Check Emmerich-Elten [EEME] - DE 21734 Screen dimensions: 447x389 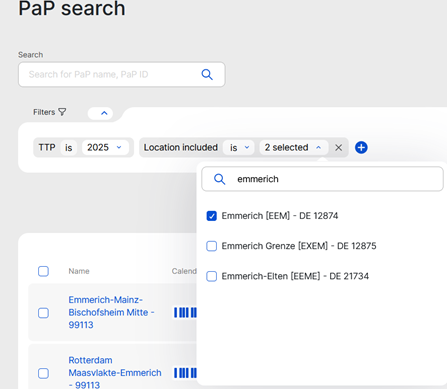click(x=211, y=276)
